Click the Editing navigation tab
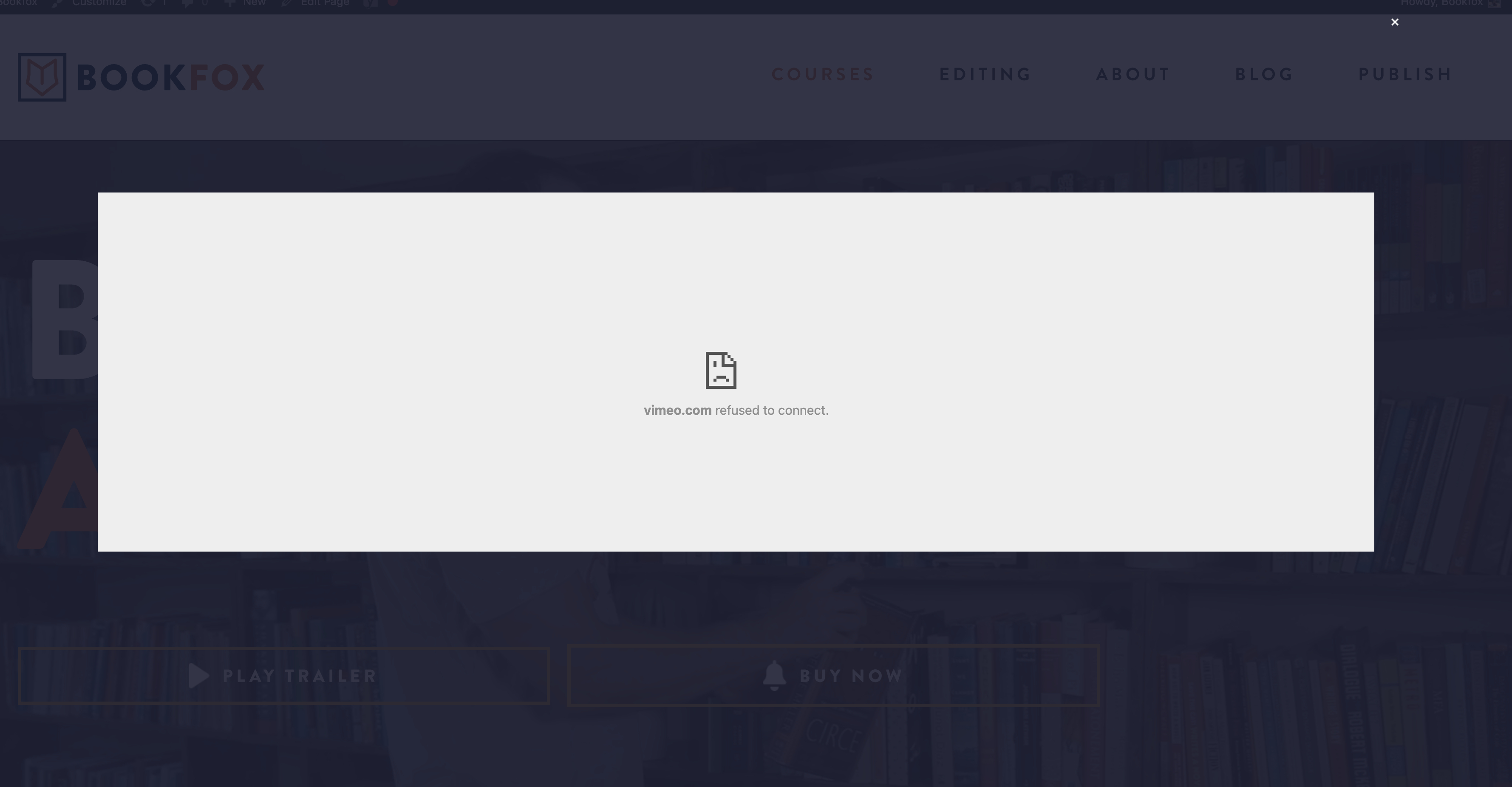Screen dimensions: 1512x787 coord(985,75)
